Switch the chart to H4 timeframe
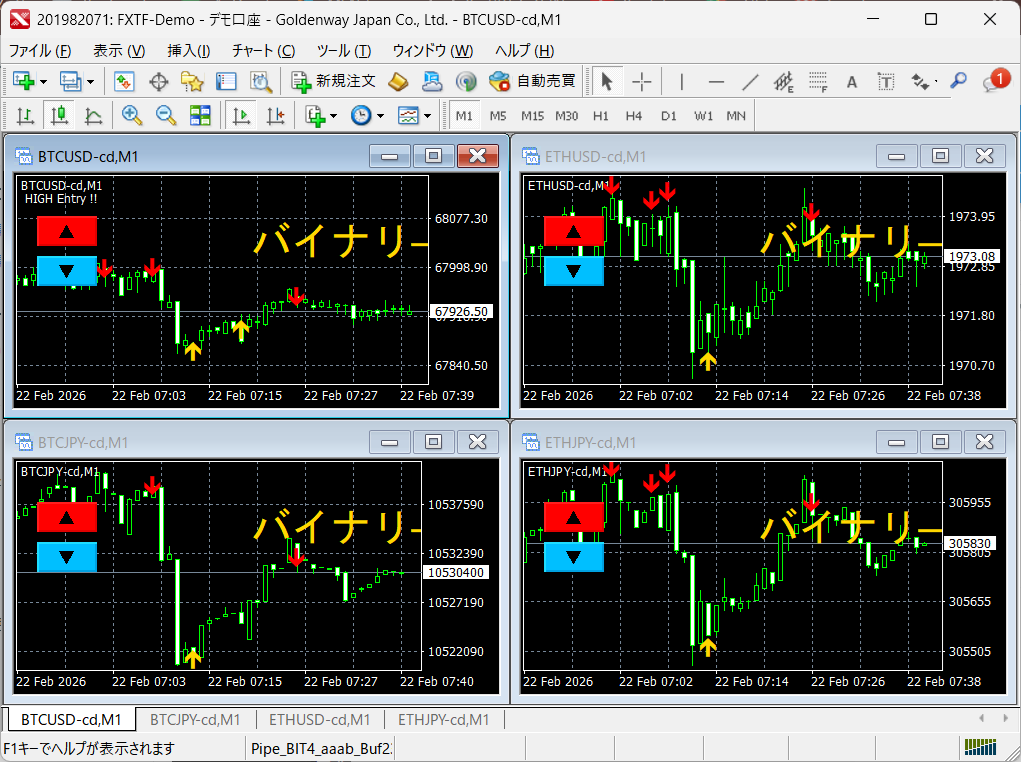 pyautogui.click(x=634, y=116)
